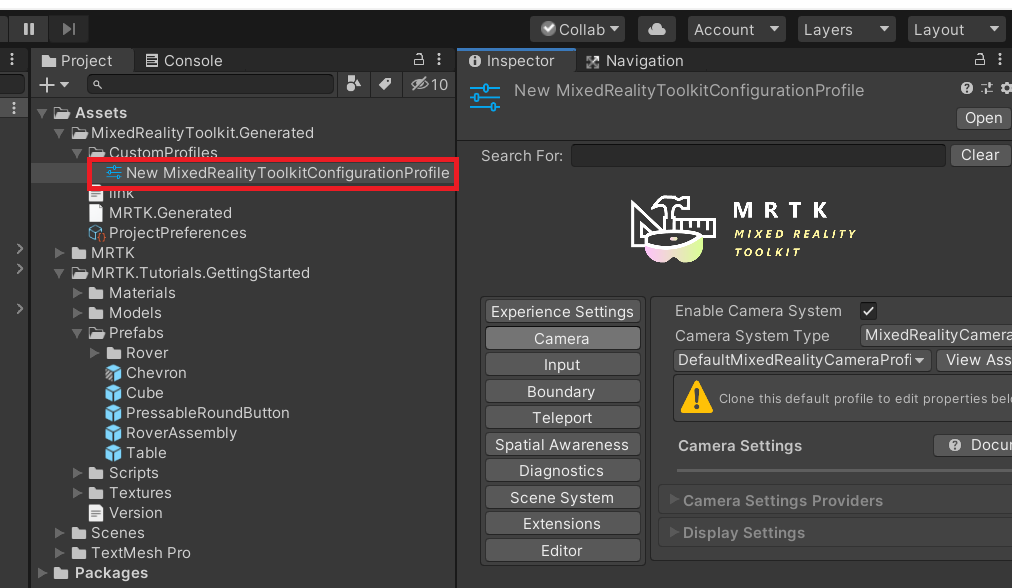1012x588 pixels.
Task: Expand the Models folder
Action: (77, 313)
